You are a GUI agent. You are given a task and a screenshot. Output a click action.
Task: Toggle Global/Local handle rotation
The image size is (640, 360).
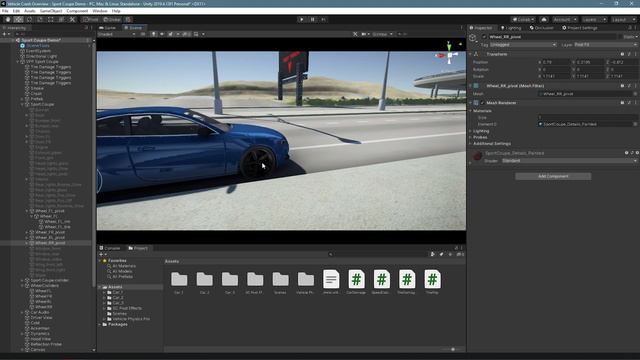(x=111, y=19)
